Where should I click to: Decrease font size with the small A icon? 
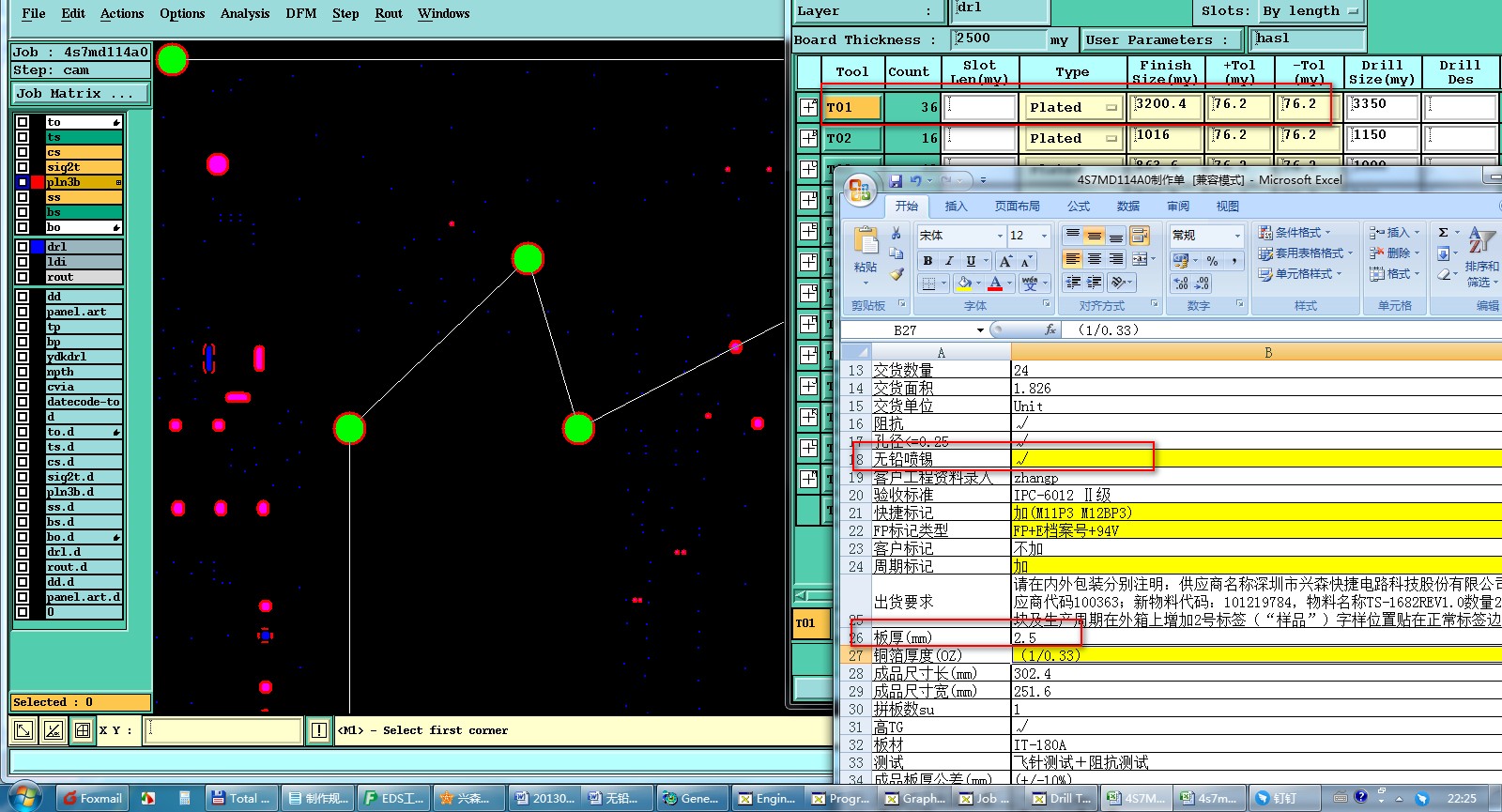[1025, 261]
